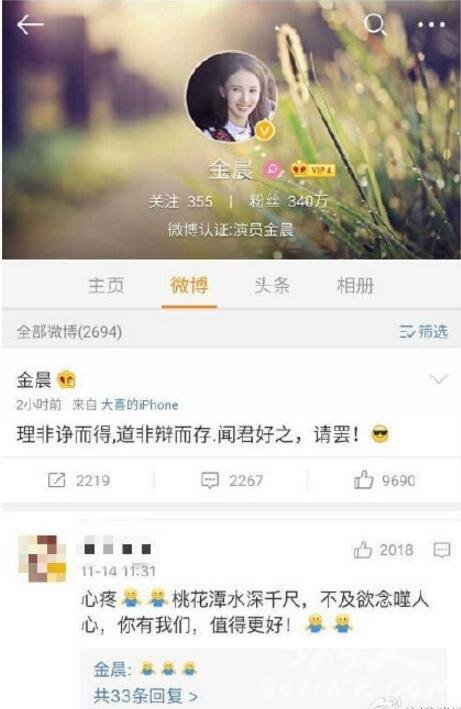The image size is (461, 709).
Task: Open the 相册 tab
Action: coord(355,286)
